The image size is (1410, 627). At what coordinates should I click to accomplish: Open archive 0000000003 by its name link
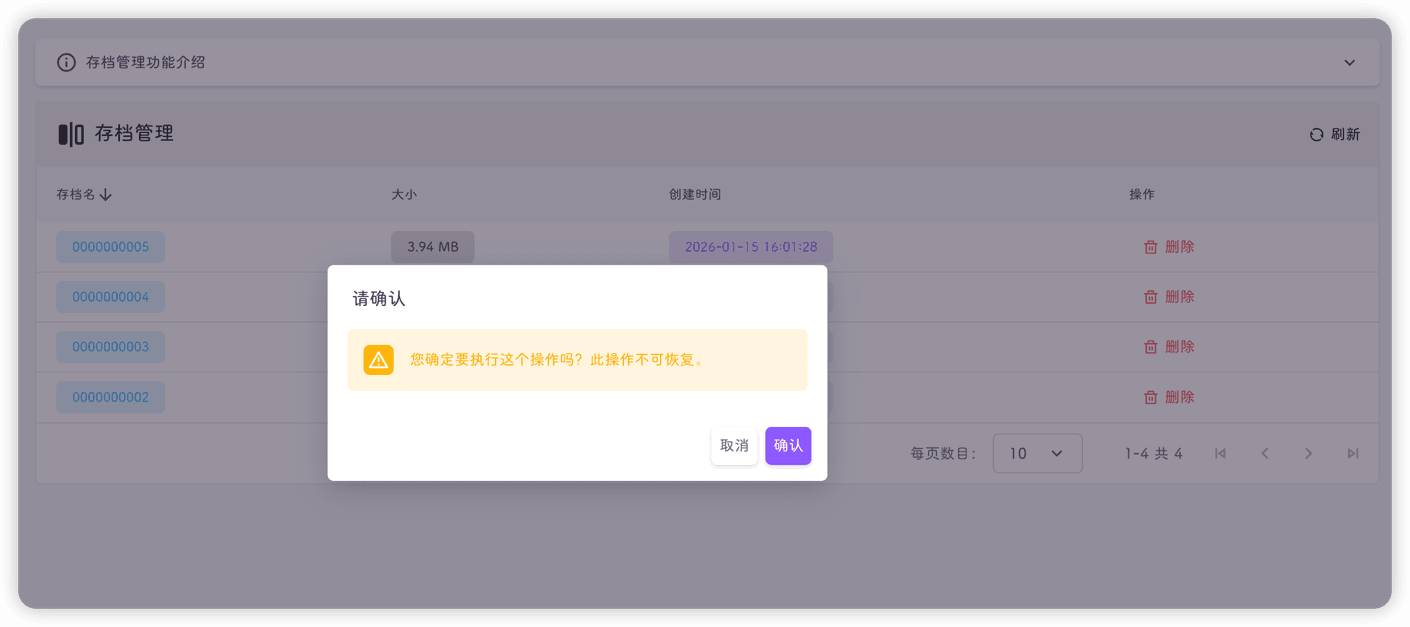pos(110,346)
